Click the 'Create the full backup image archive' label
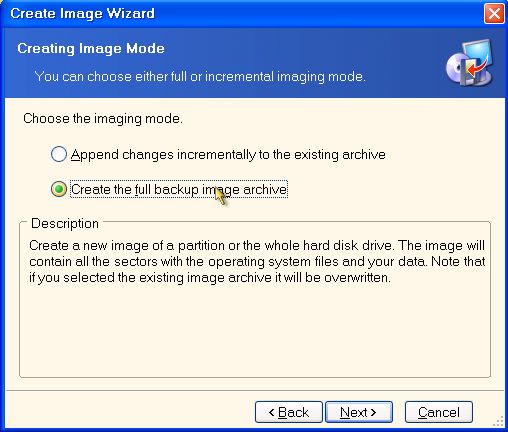Screen dimensions: 508x432 (x=179, y=189)
